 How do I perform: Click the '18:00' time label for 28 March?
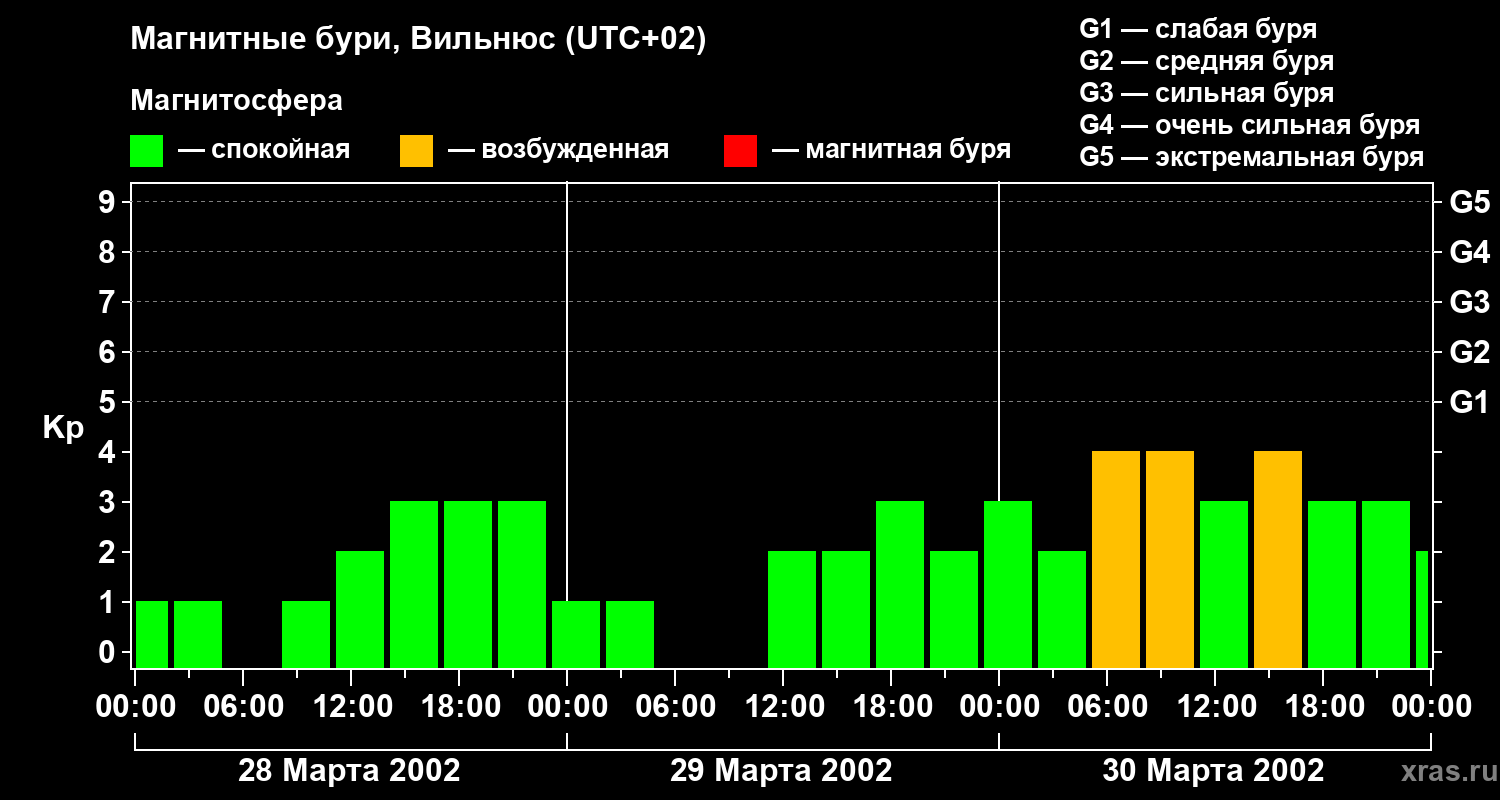coord(459,707)
